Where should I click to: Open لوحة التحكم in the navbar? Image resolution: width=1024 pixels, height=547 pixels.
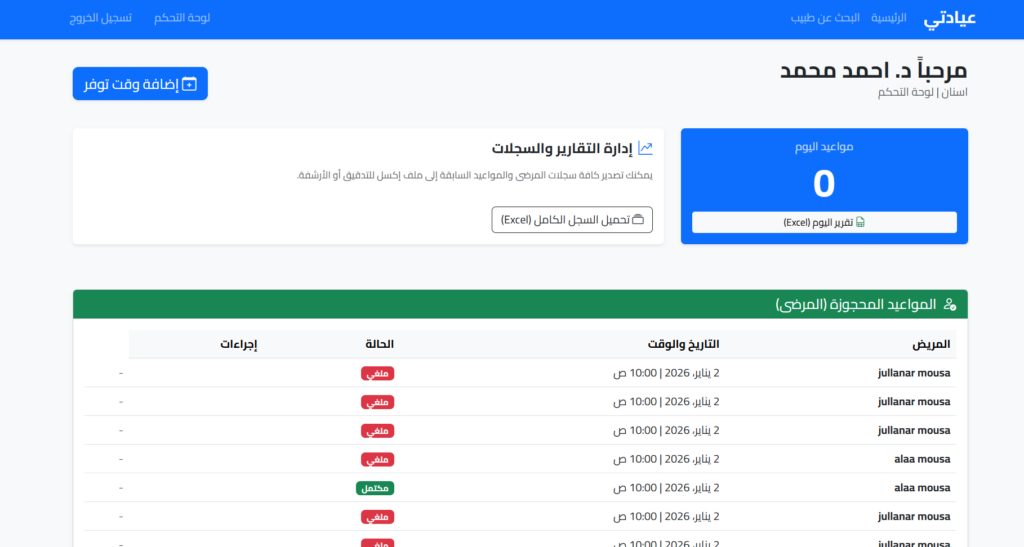pos(182,18)
